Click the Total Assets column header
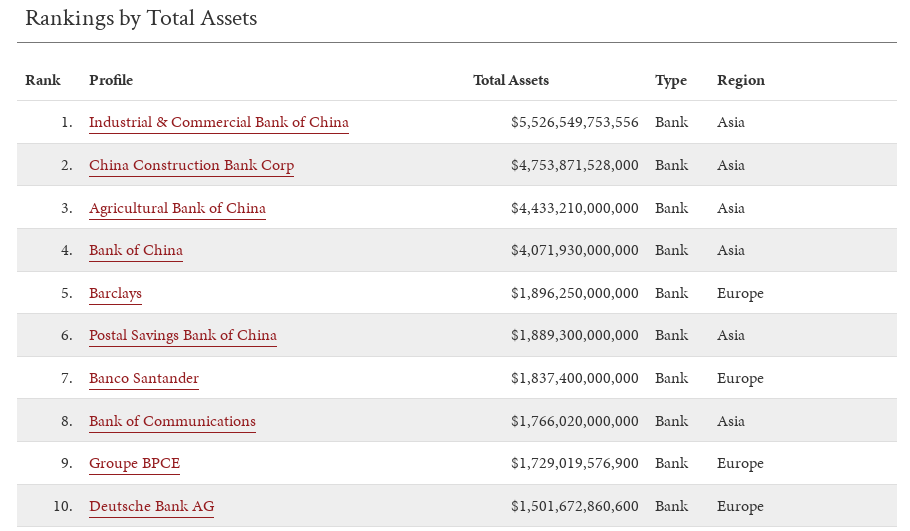Viewport: 910px width, 531px height. click(x=511, y=80)
